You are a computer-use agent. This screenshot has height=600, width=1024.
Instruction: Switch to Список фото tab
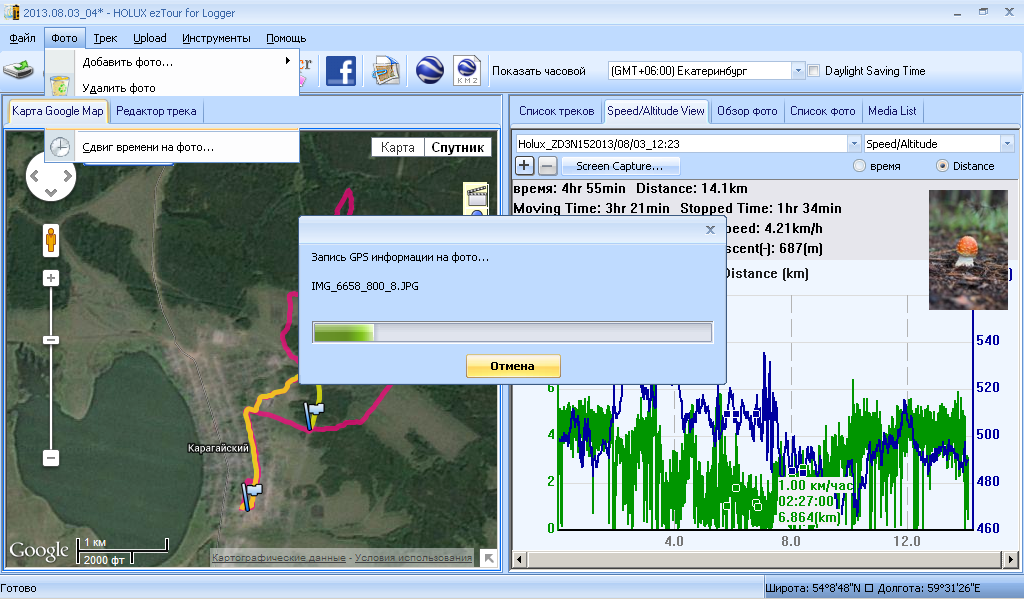[x=822, y=111]
